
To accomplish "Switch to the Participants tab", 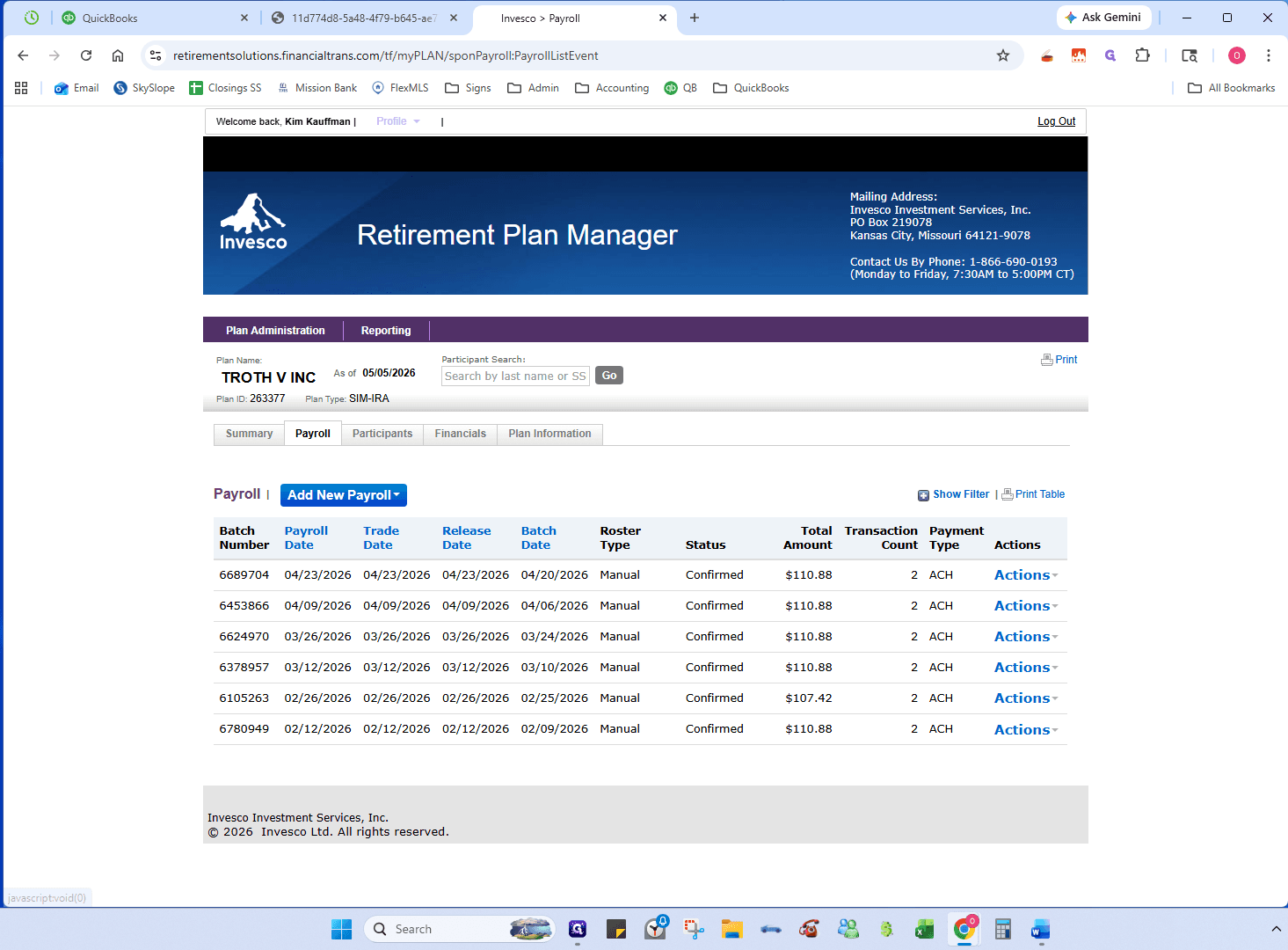I will coord(382,434).
